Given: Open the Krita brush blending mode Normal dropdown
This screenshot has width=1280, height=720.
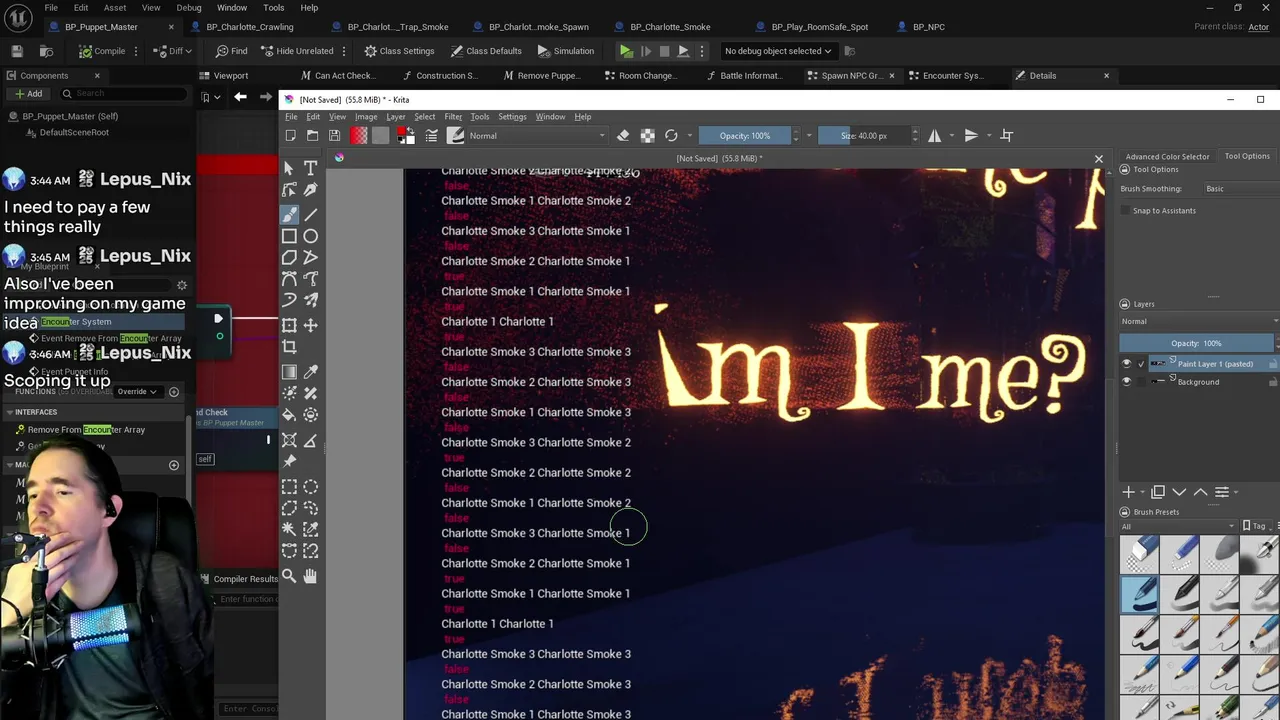Looking at the screenshot, I should coord(537,135).
